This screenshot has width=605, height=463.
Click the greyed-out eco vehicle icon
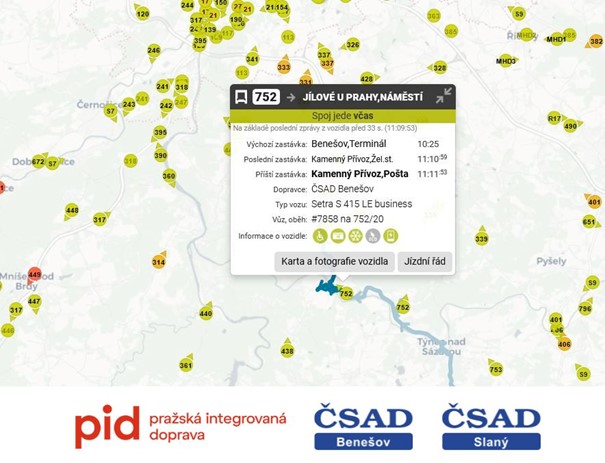pyautogui.click(x=373, y=236)
